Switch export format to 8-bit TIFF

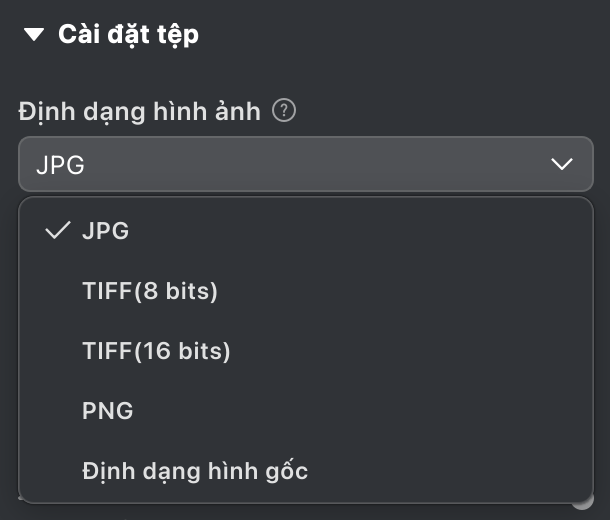point(150,291)
